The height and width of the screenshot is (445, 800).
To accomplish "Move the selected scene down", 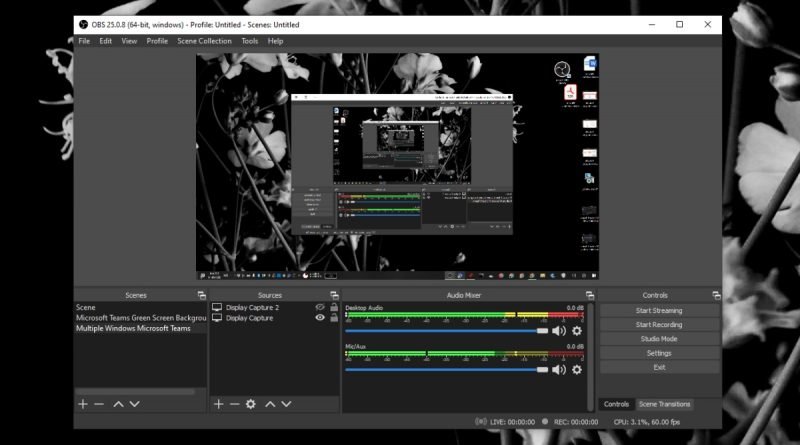I will pos(134,404).
